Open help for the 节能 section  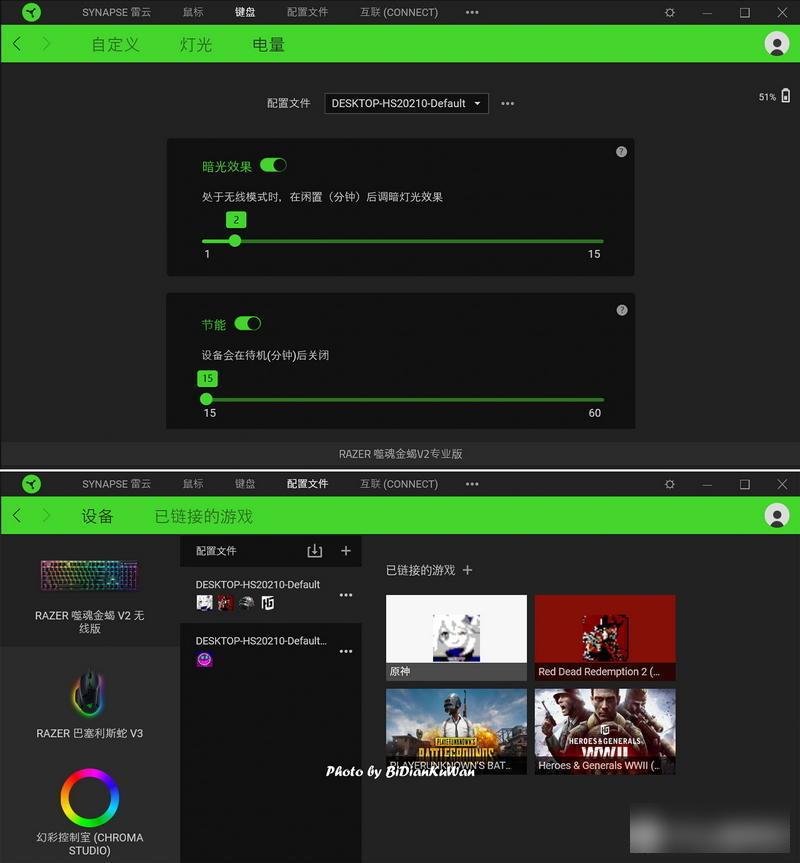[622, 310]
